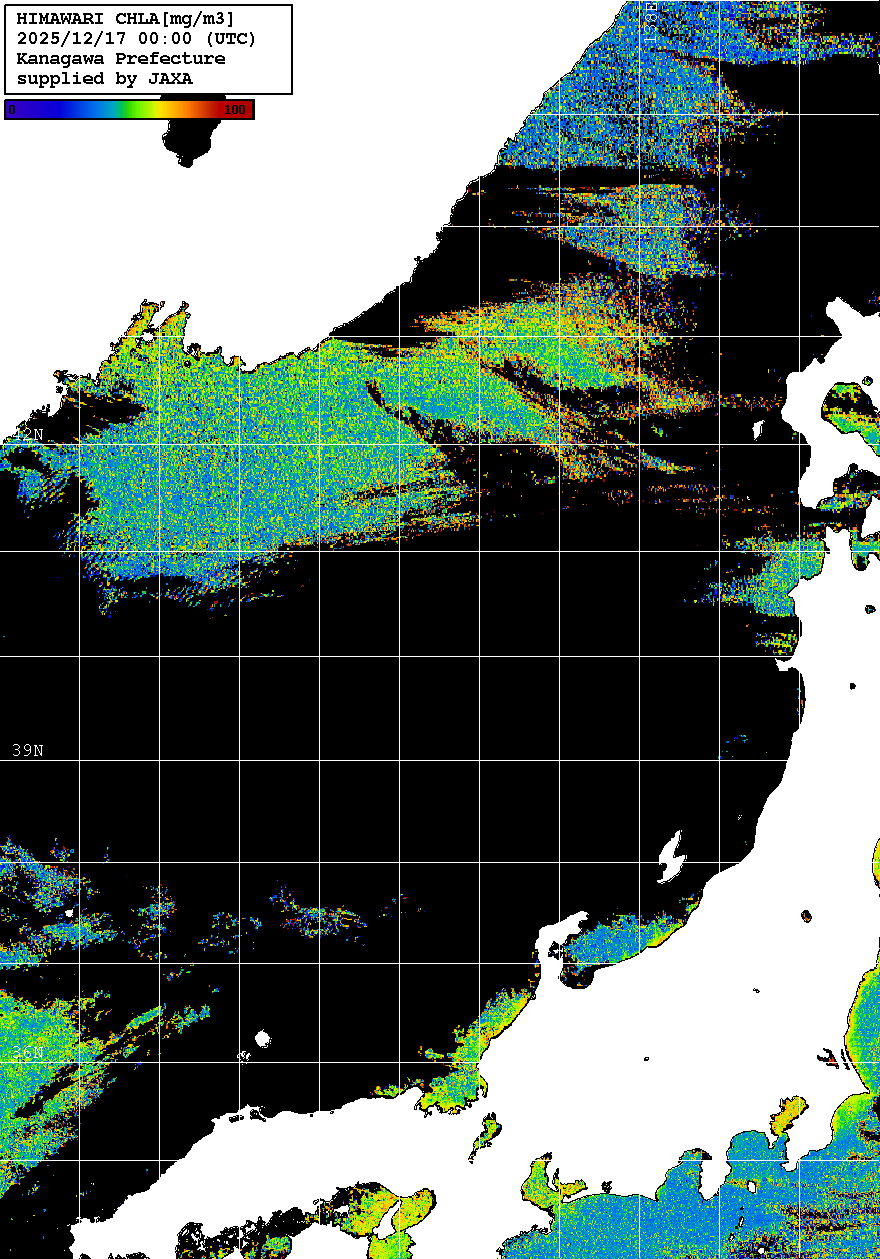Click the HIMAWARI CHLA[mg/m3] title text
Viewport: 880px width, 1259px height.
pyautogui.click(x=125, y=19)
